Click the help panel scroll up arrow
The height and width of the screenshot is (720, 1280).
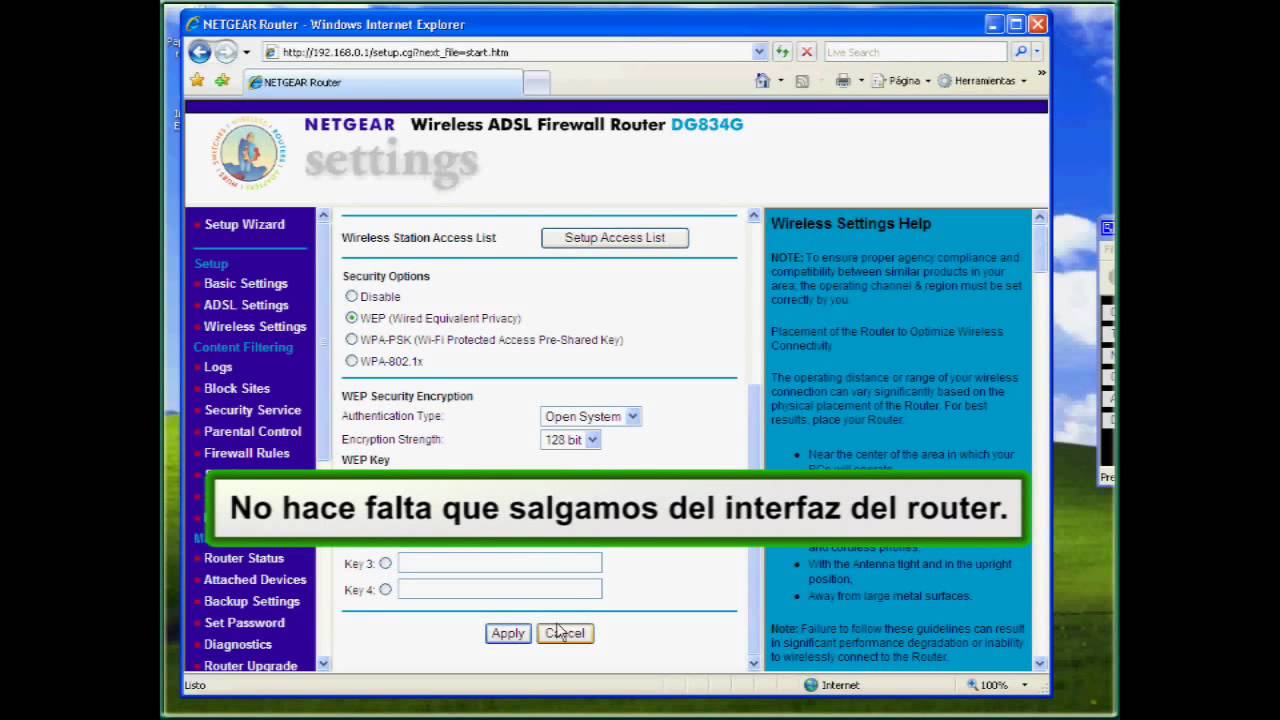point(1039,216)
